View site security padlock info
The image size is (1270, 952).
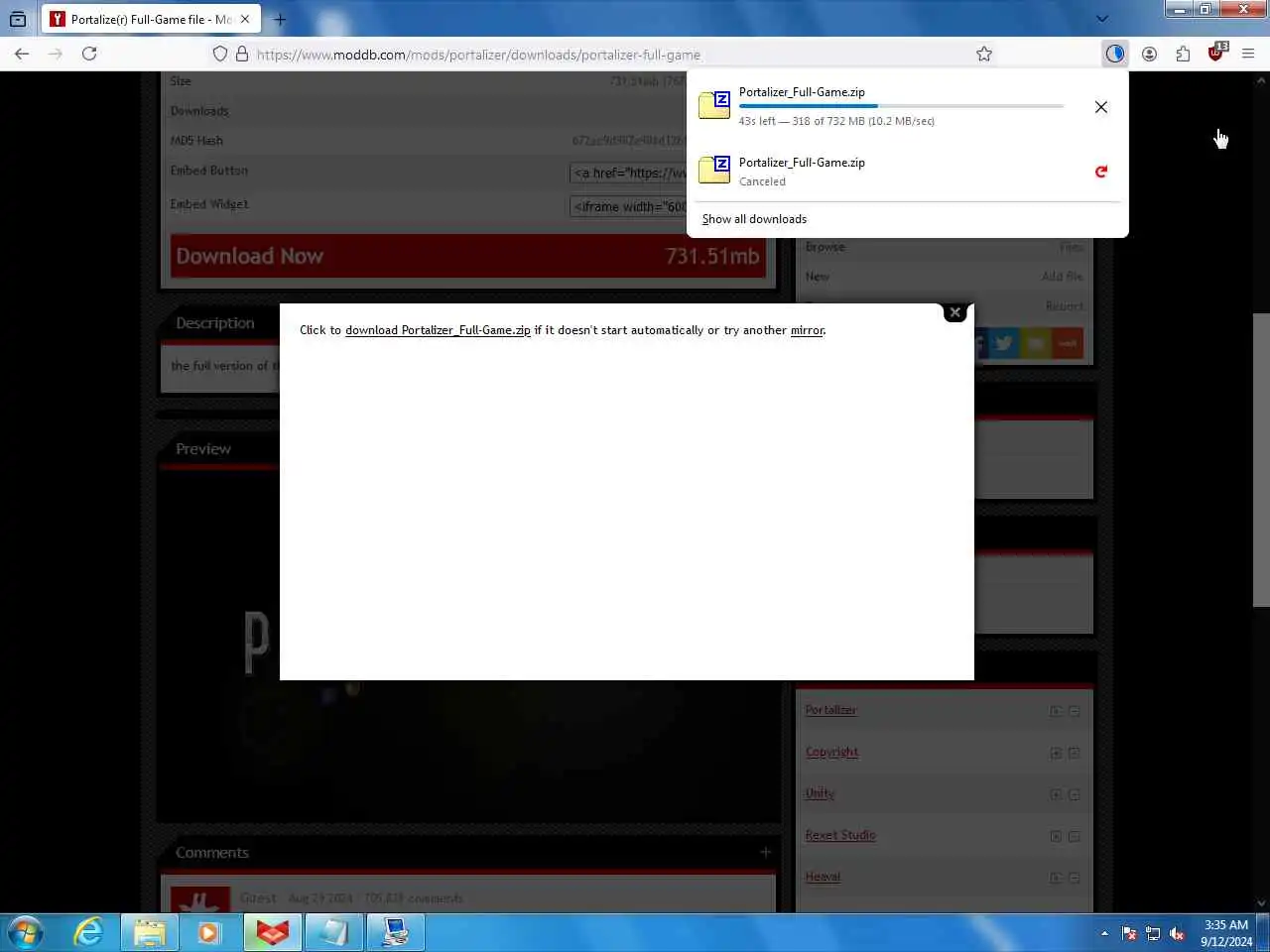pos(242,54)
